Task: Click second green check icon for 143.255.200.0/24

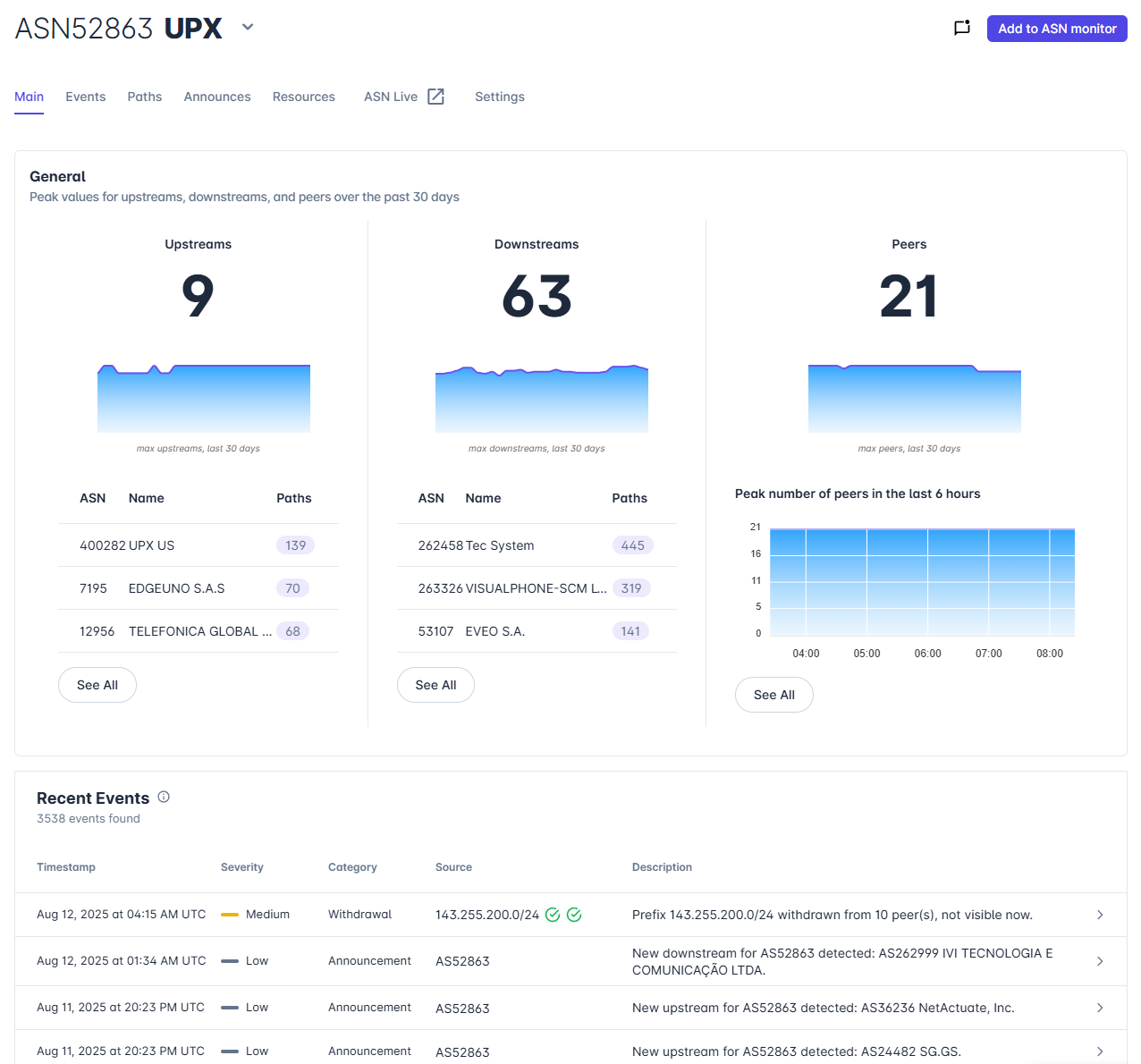Action: coord(574,915)
